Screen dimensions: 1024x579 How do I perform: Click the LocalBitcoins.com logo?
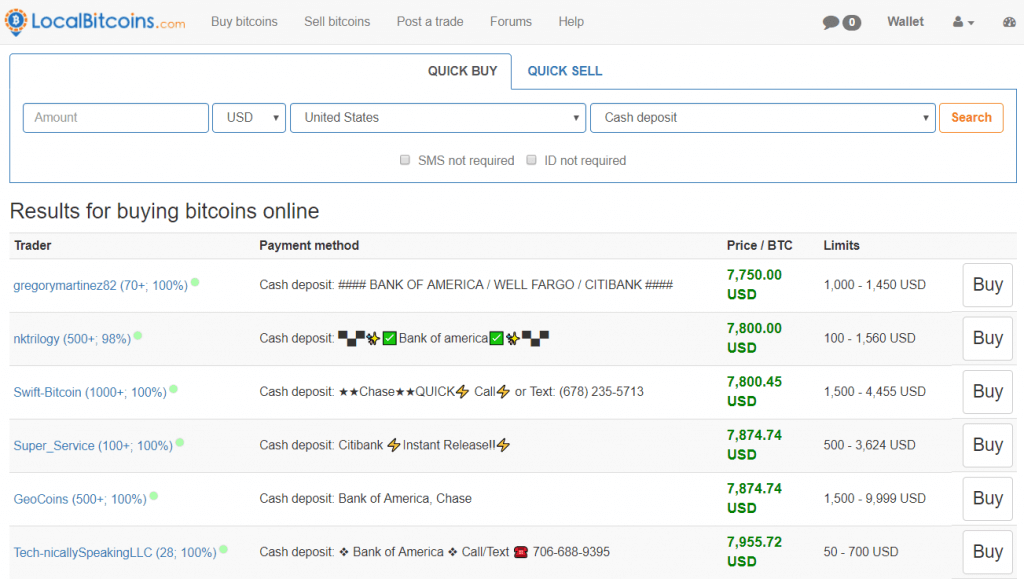[95, 22]
